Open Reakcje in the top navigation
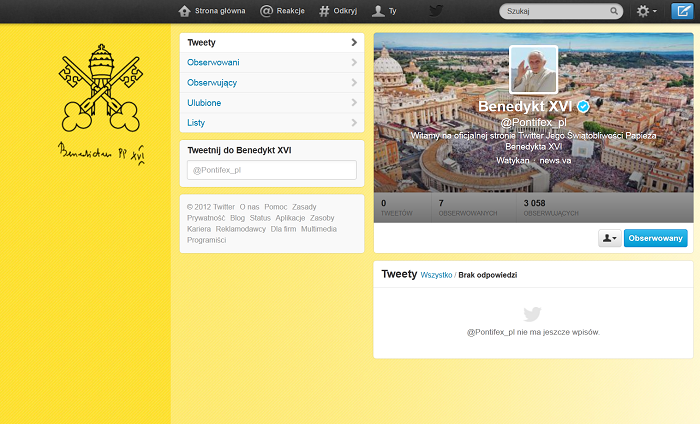 [283, 11]
